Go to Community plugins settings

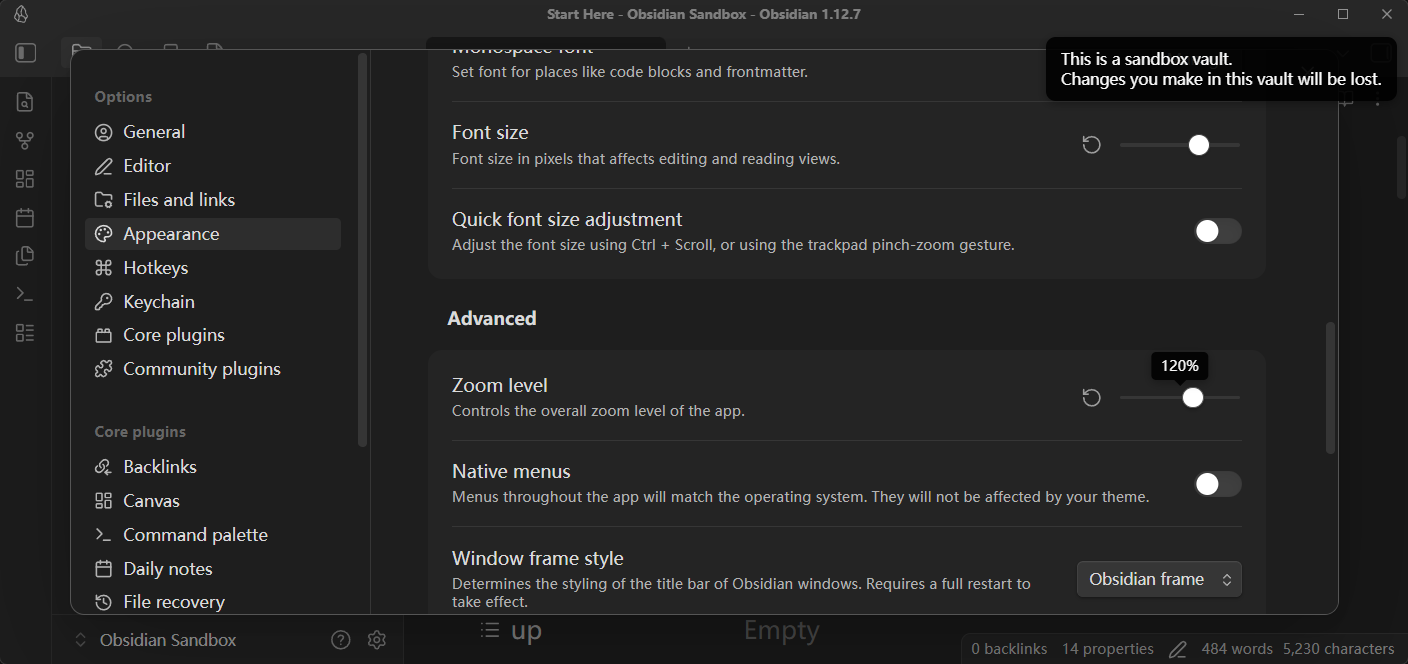pos(201,369)
